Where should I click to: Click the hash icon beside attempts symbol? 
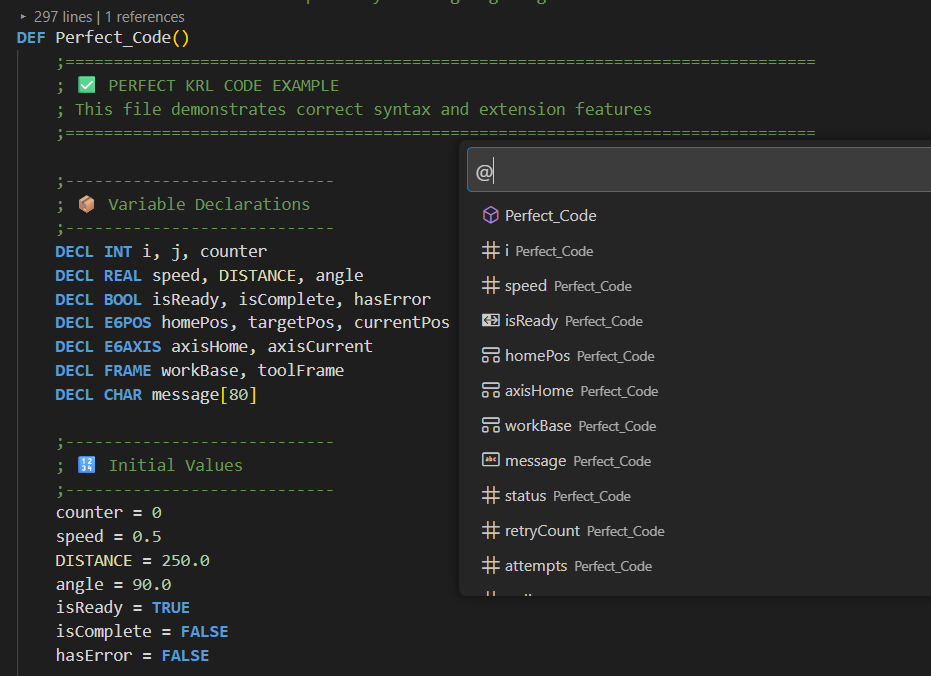click(x=490, y=565)
